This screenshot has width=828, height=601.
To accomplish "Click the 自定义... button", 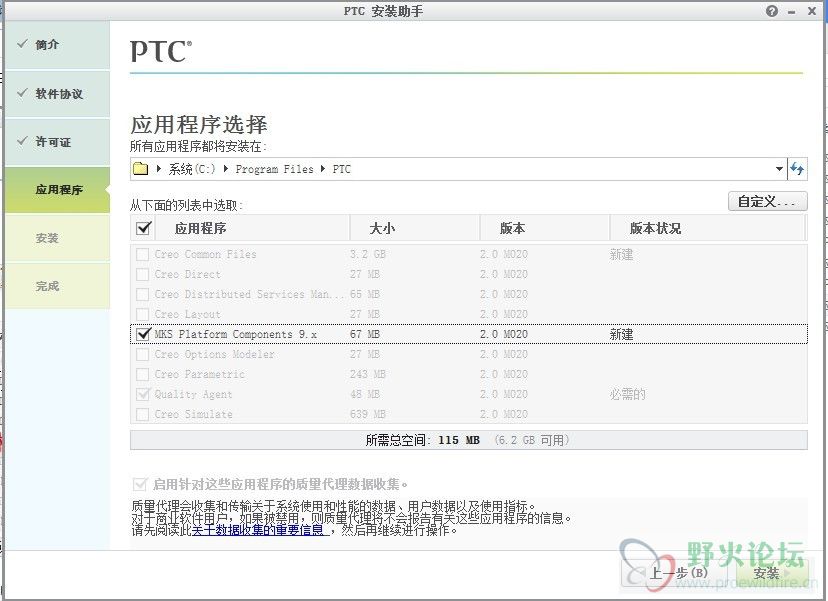I will pyautogui.click(x=767, y=201).
